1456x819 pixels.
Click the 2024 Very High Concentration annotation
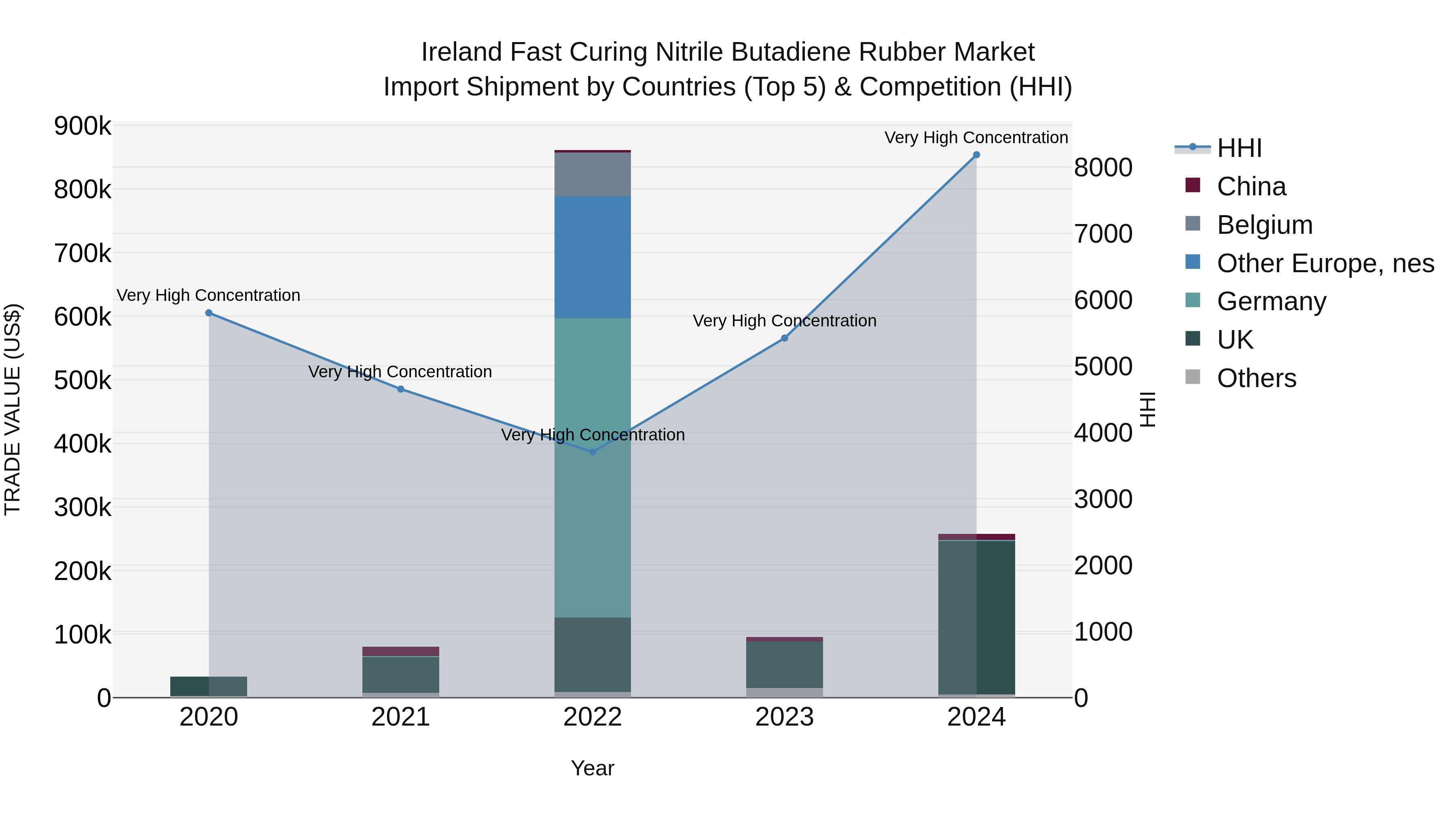(x=976, y=138)
